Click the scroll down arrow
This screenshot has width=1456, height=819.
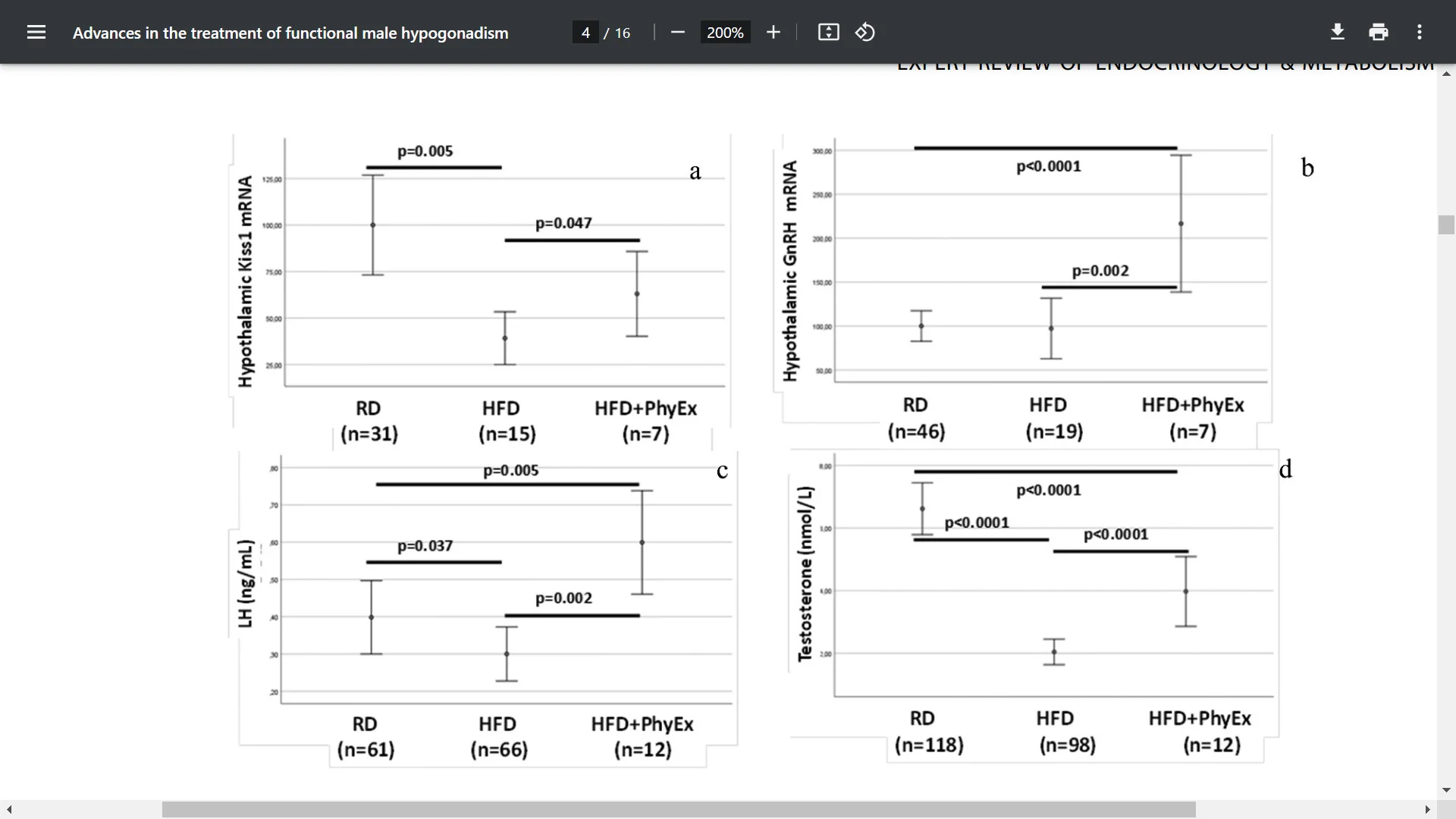[1446, 790]
